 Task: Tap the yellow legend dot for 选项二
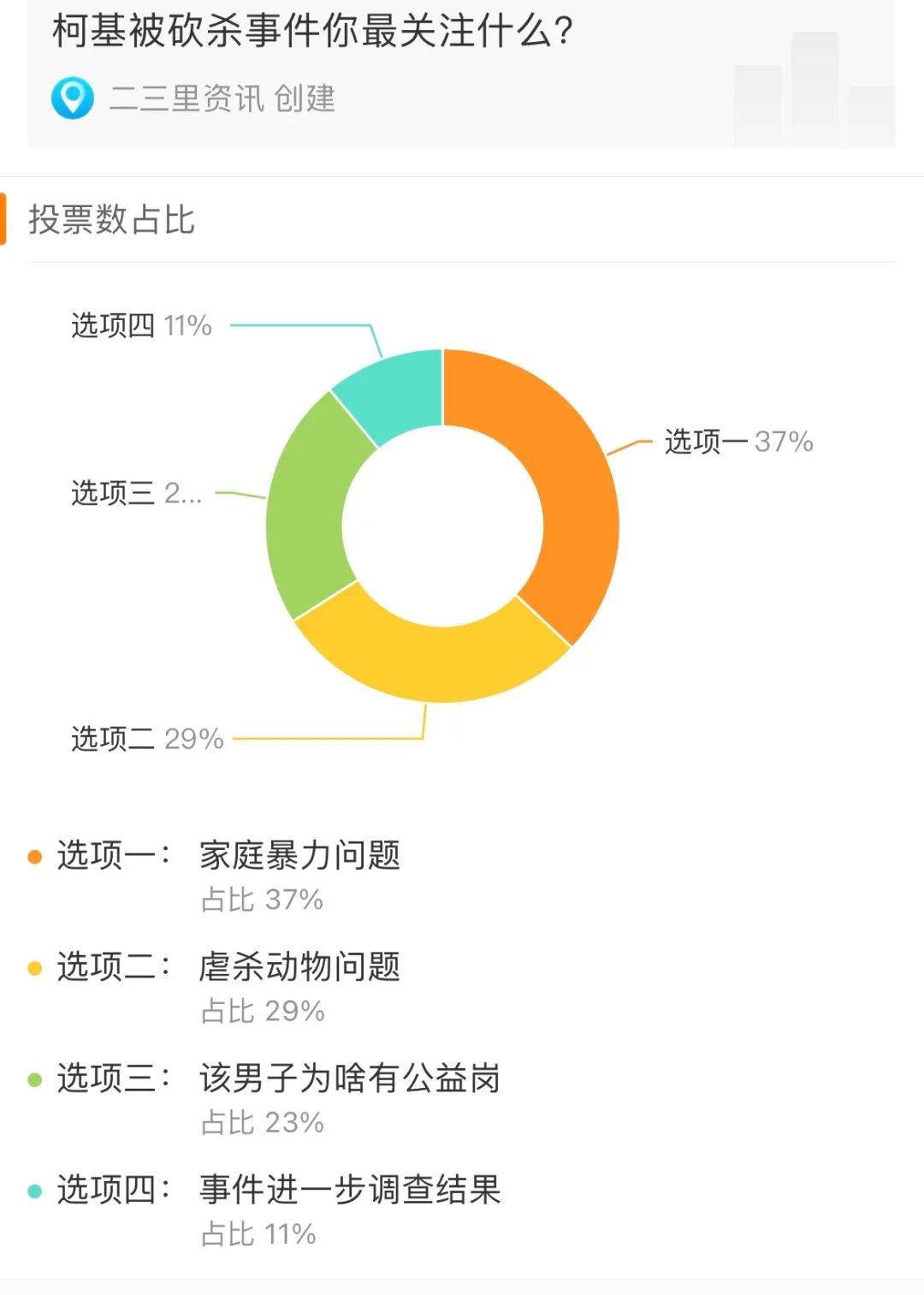[x=35, y=968]
